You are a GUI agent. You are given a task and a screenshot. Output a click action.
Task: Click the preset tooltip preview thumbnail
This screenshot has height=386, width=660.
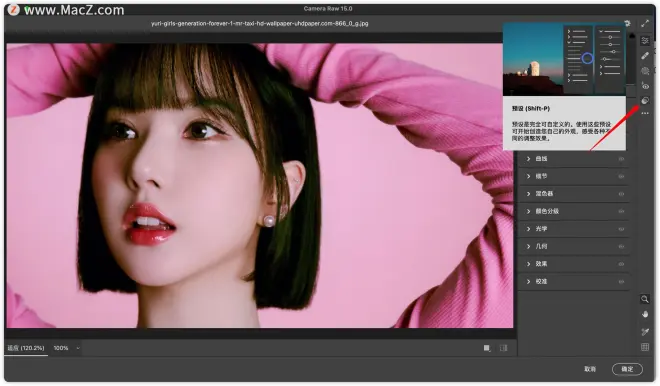click(x=564, y=59)
